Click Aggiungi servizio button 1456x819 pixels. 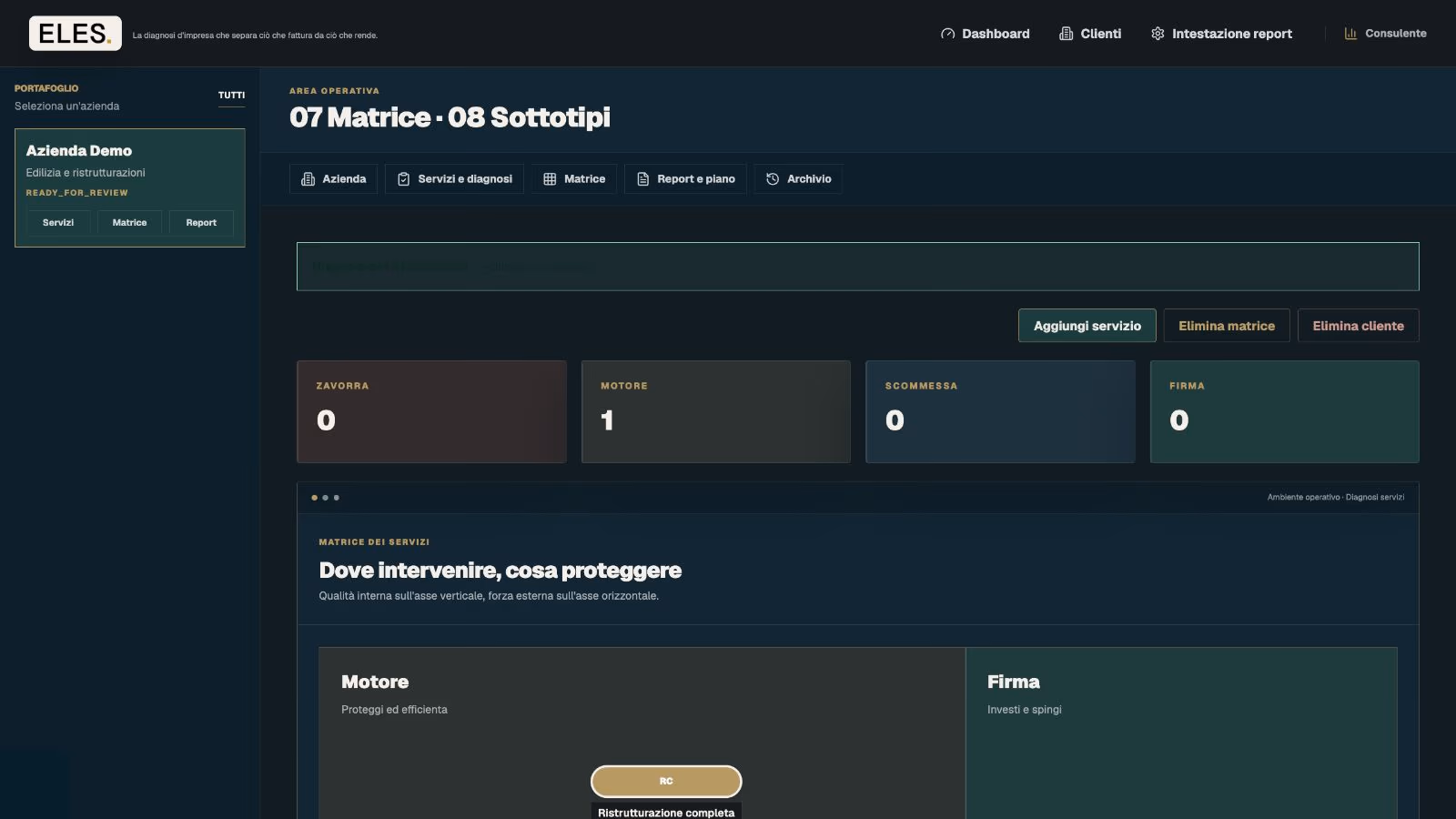point(1087,326)
